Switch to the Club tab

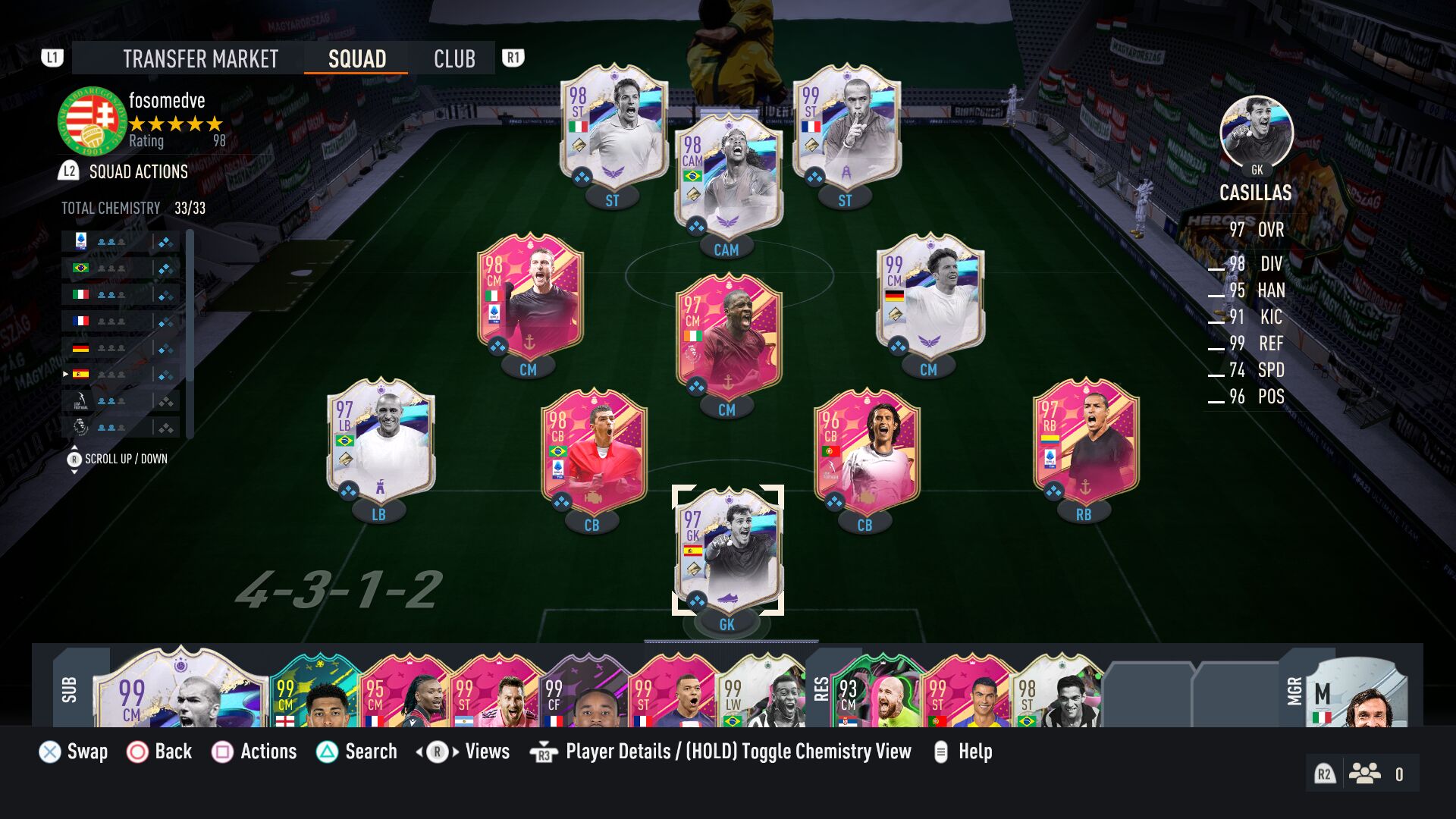[454, 58]
